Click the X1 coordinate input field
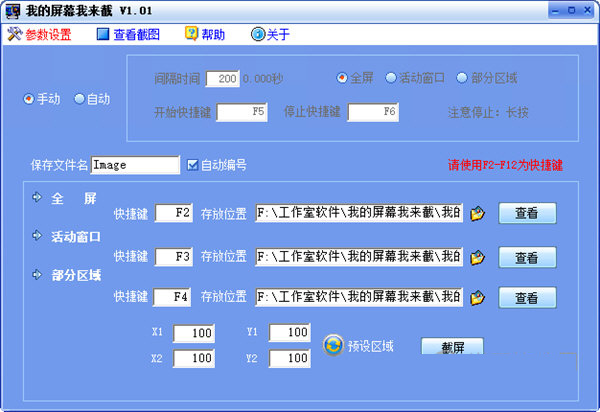Screen dimensions: 600x412 pyautogui.click(x=193, y=333)
